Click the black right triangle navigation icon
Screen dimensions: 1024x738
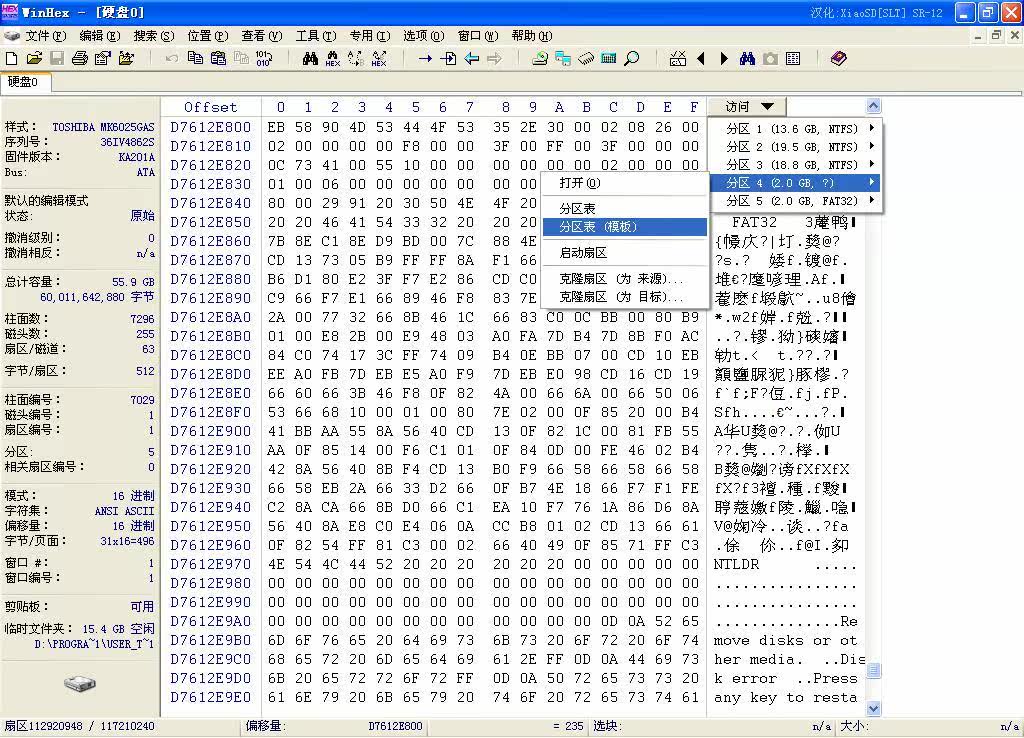point(724,59)
